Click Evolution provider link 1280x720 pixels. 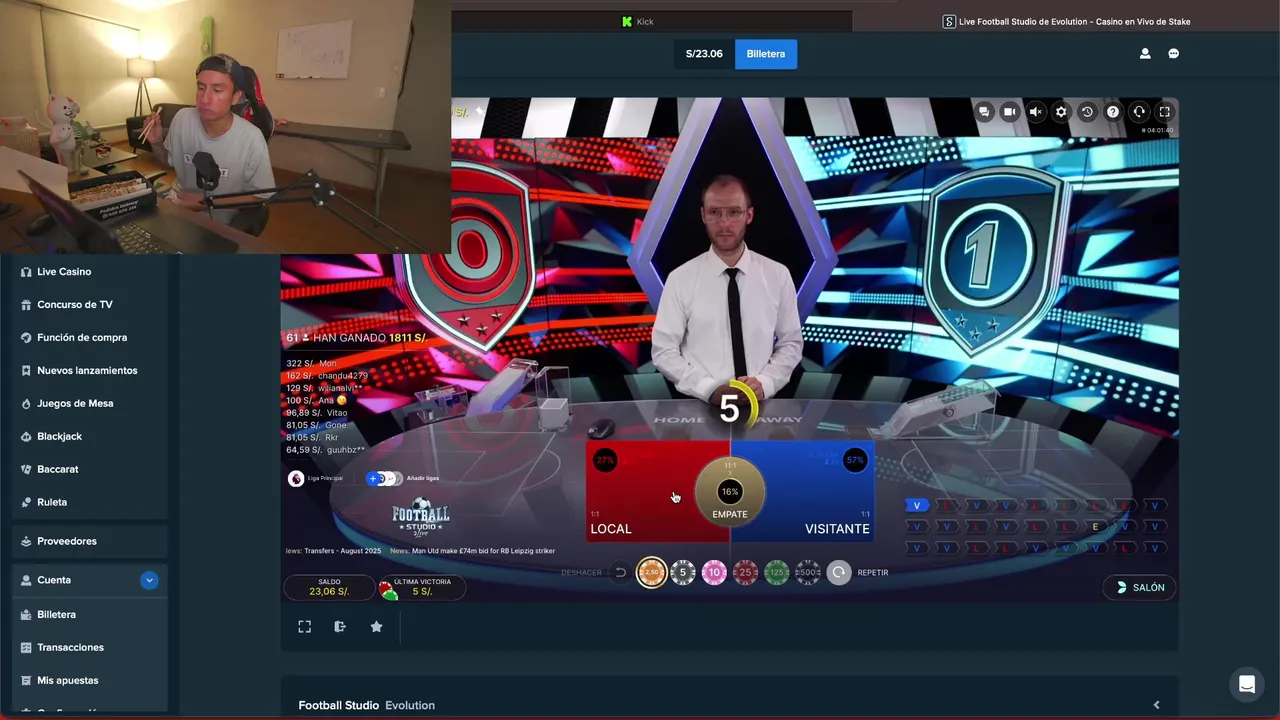[410, 705]
